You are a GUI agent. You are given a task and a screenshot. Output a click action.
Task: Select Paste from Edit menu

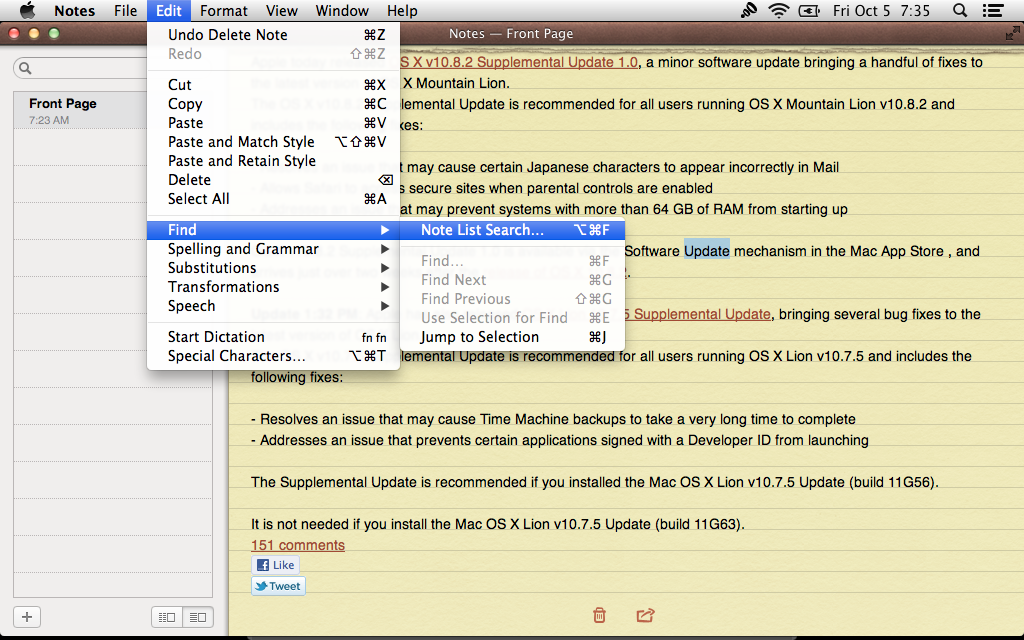pos(273,123)
